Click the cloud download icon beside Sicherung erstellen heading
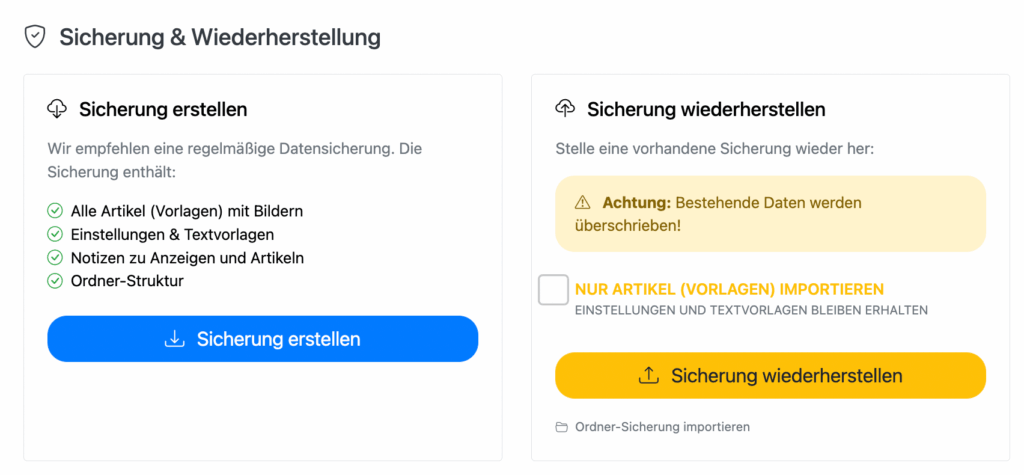Image resolution: width=1024 pixels, height=475 pixels. point(57,108)
